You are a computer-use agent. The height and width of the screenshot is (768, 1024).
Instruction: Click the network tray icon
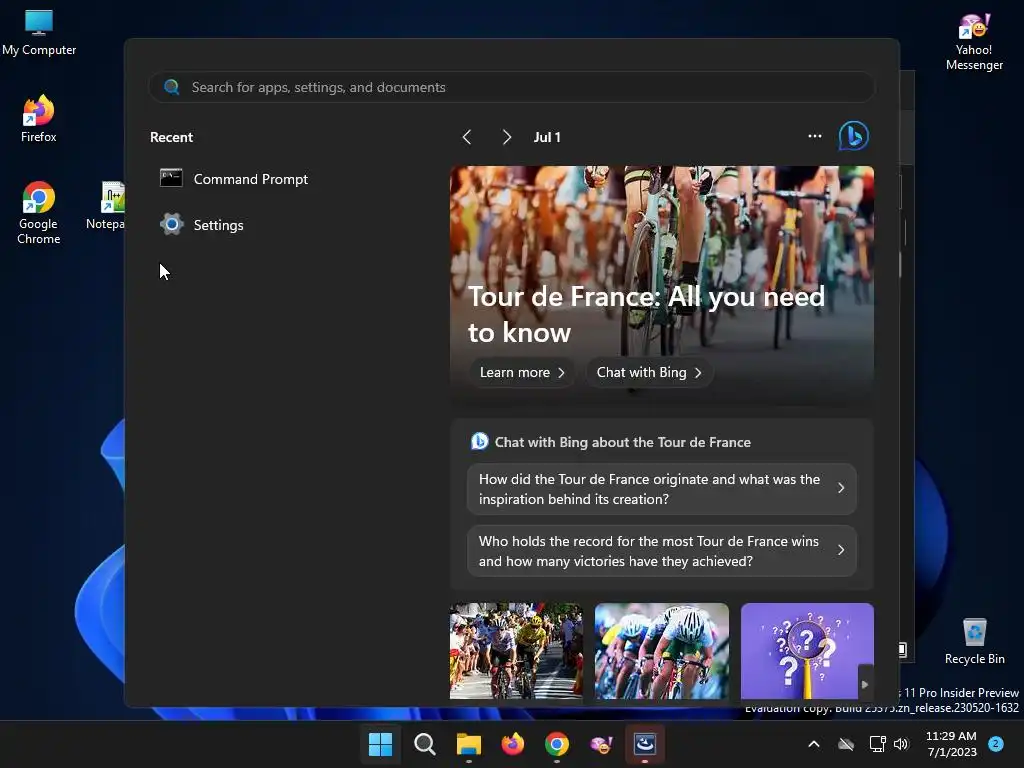[x=877, y=744]
